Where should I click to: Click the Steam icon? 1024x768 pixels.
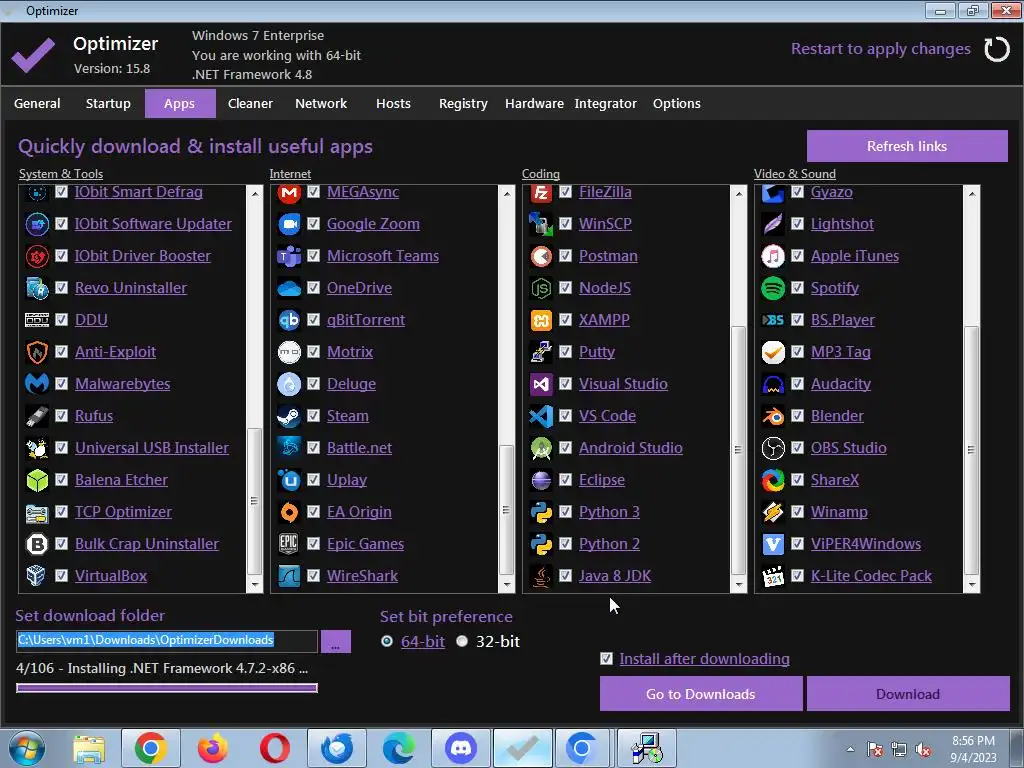[289, 415]
